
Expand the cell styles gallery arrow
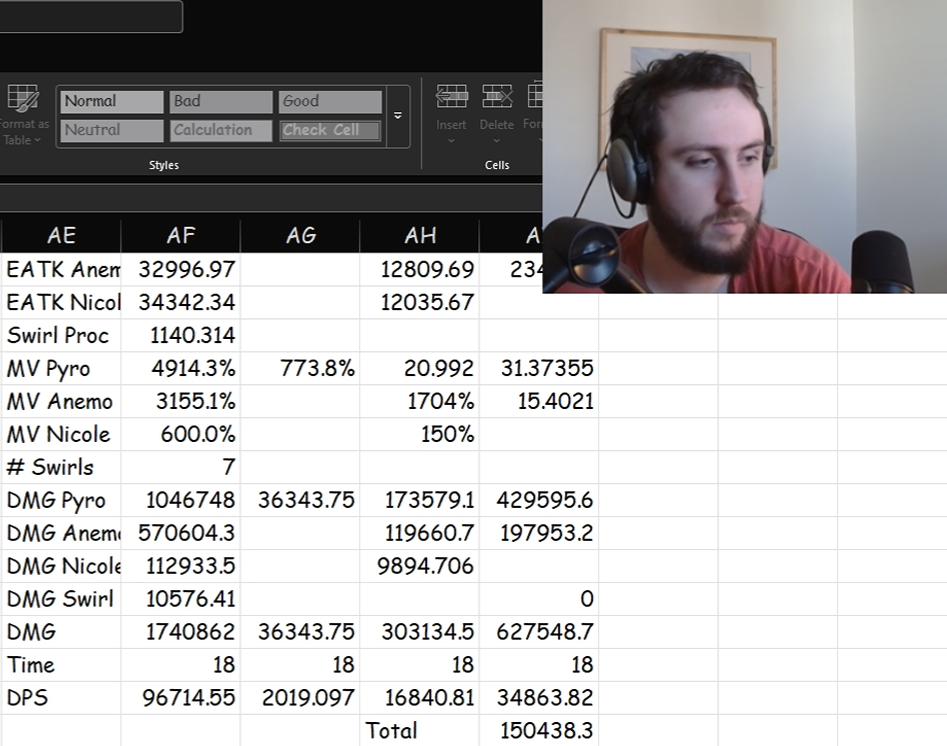398,116
